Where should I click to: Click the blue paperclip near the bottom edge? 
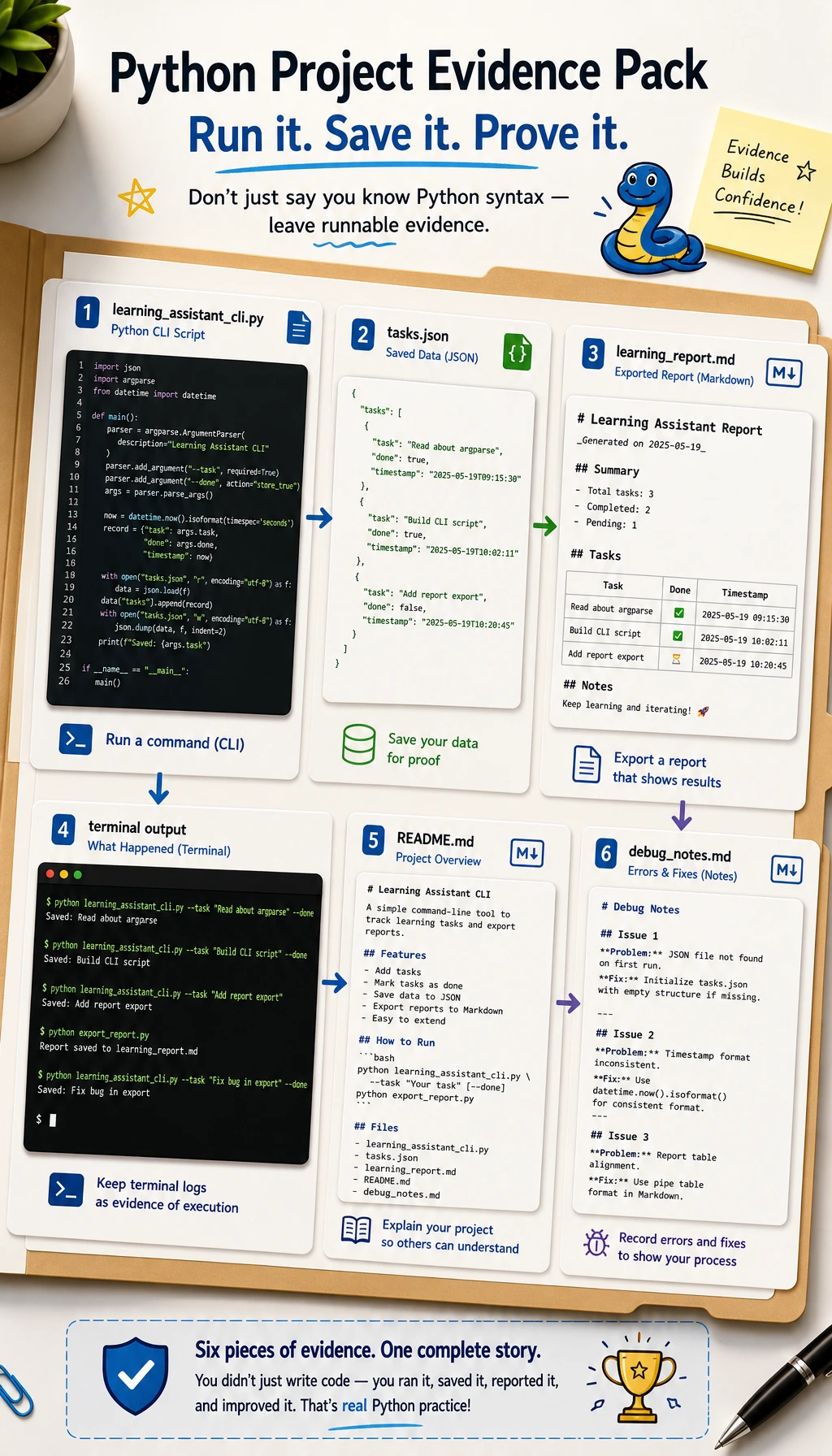tap(14, 1391)
